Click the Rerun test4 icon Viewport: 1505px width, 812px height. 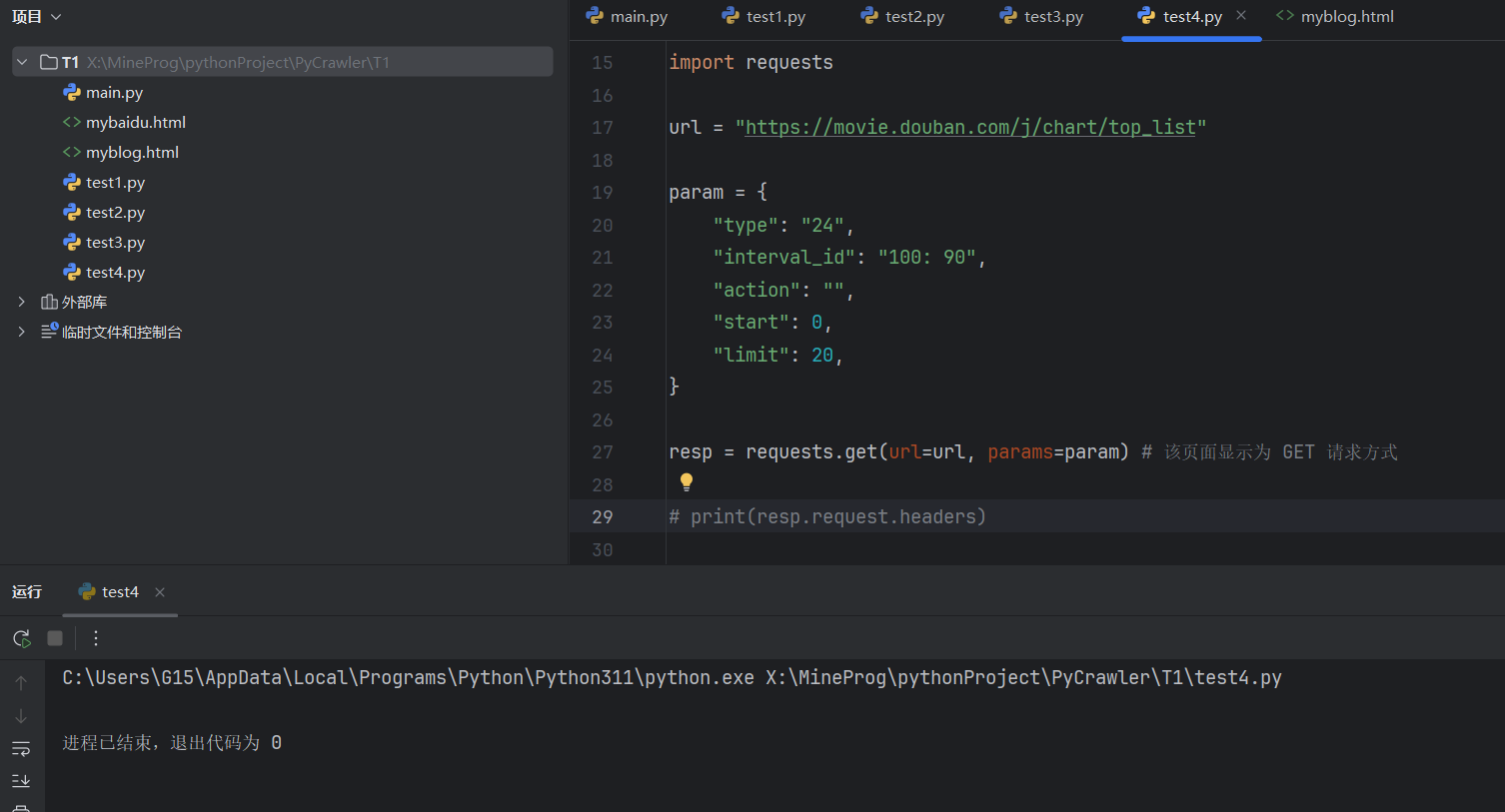(21, 638)
